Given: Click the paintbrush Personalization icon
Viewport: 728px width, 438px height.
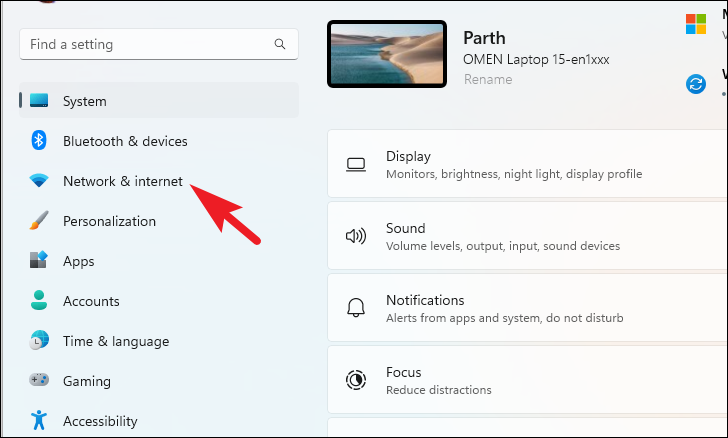Looking at the screenshot, I should 39,220.
